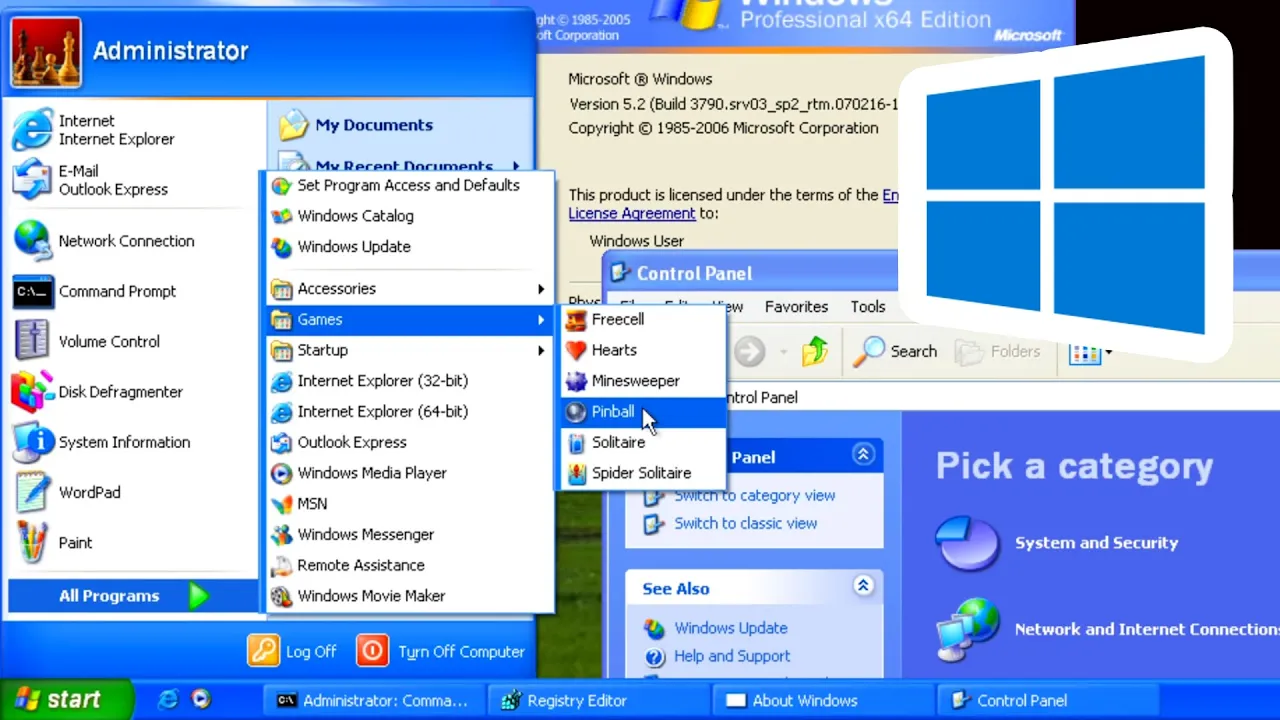Open Windows Update link in See Also

tap(730, 628)
